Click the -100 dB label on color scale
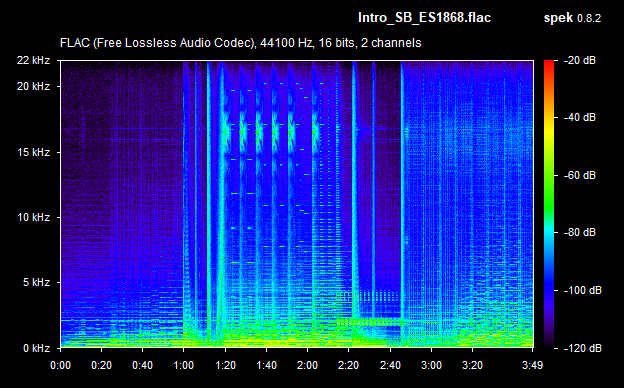Screen dimensions: 624x388 pyautogui.click(x=583, y=291)
